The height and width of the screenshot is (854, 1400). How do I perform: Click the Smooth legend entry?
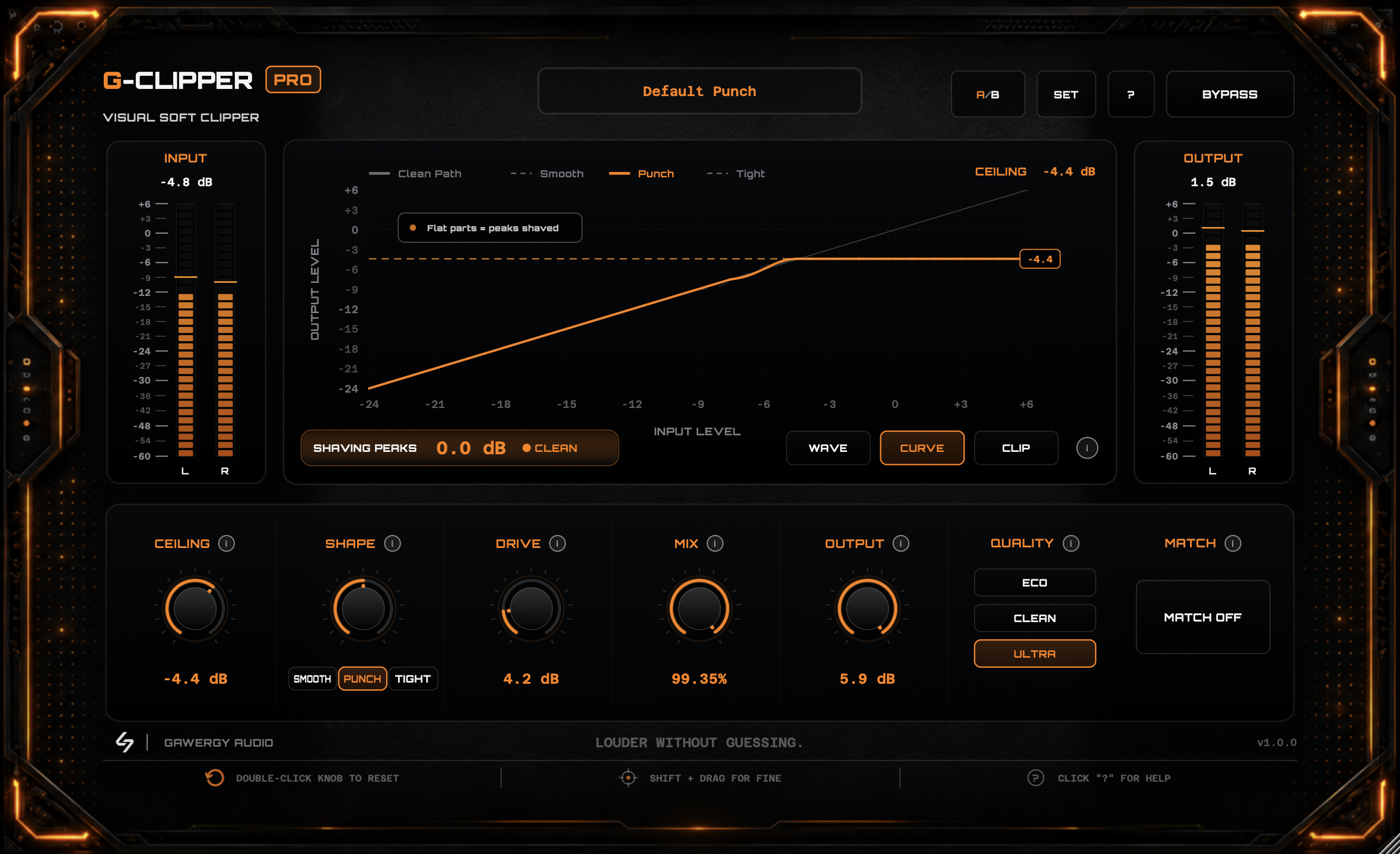pos(547,174)
